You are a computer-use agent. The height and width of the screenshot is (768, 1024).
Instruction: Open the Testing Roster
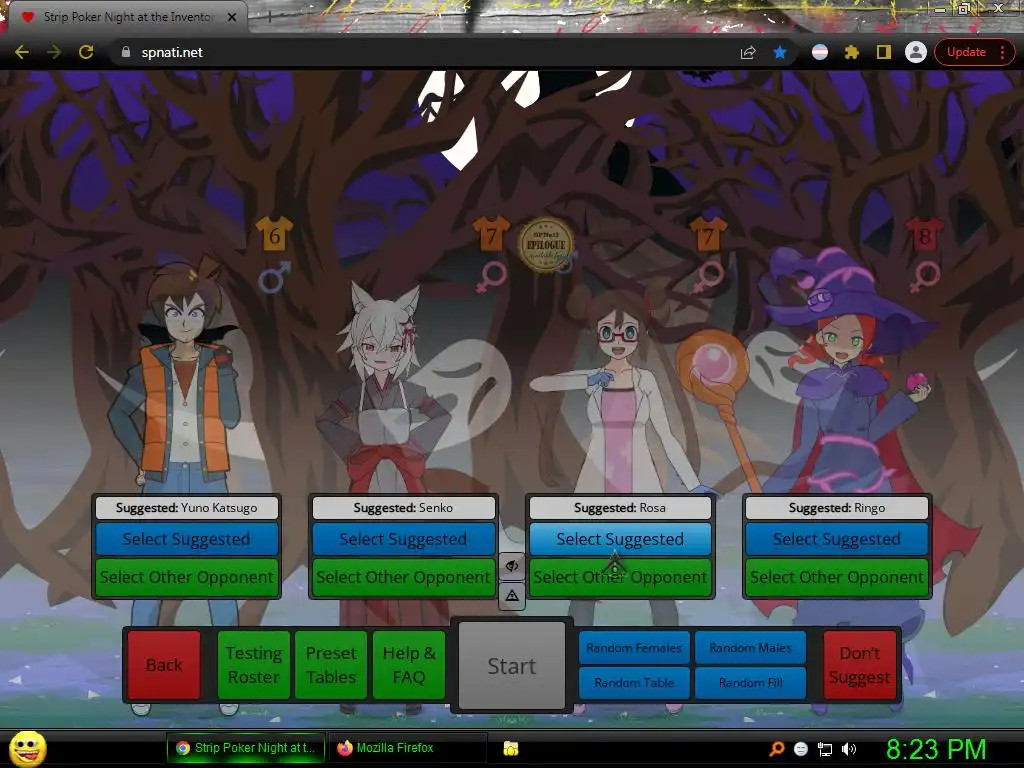253,665
